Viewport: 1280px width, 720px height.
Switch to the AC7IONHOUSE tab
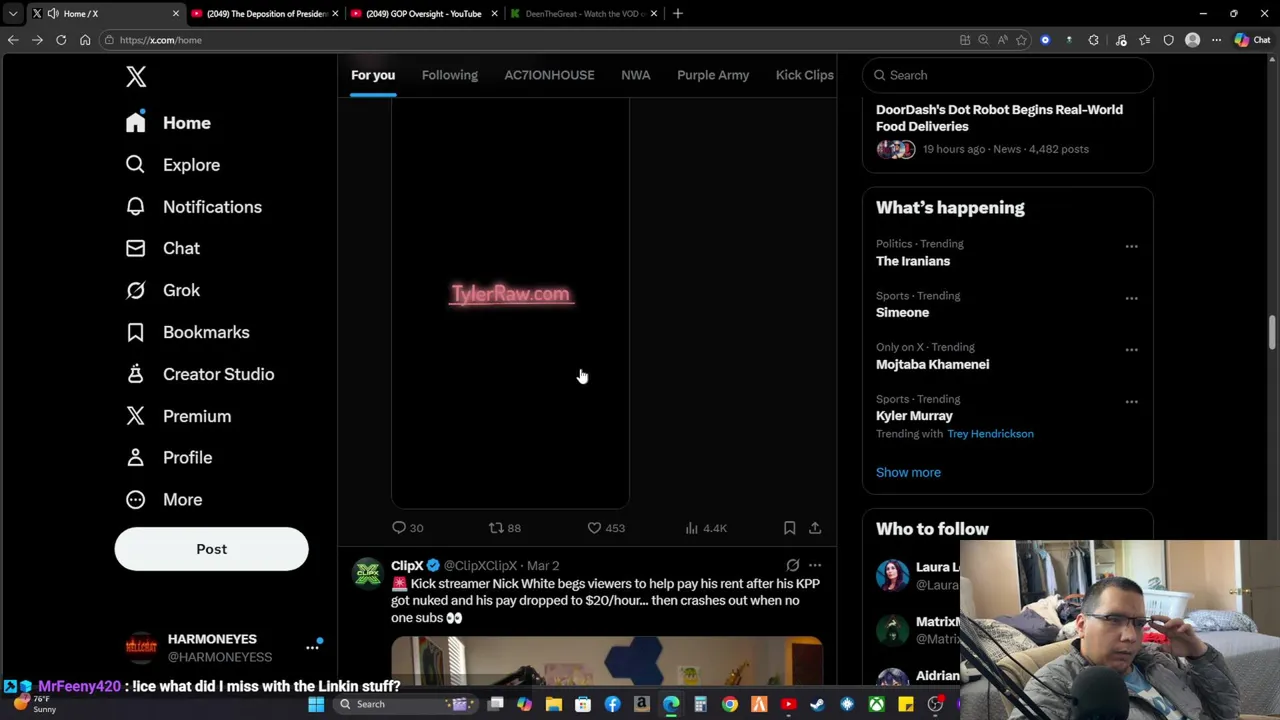[x=549, y=75]
